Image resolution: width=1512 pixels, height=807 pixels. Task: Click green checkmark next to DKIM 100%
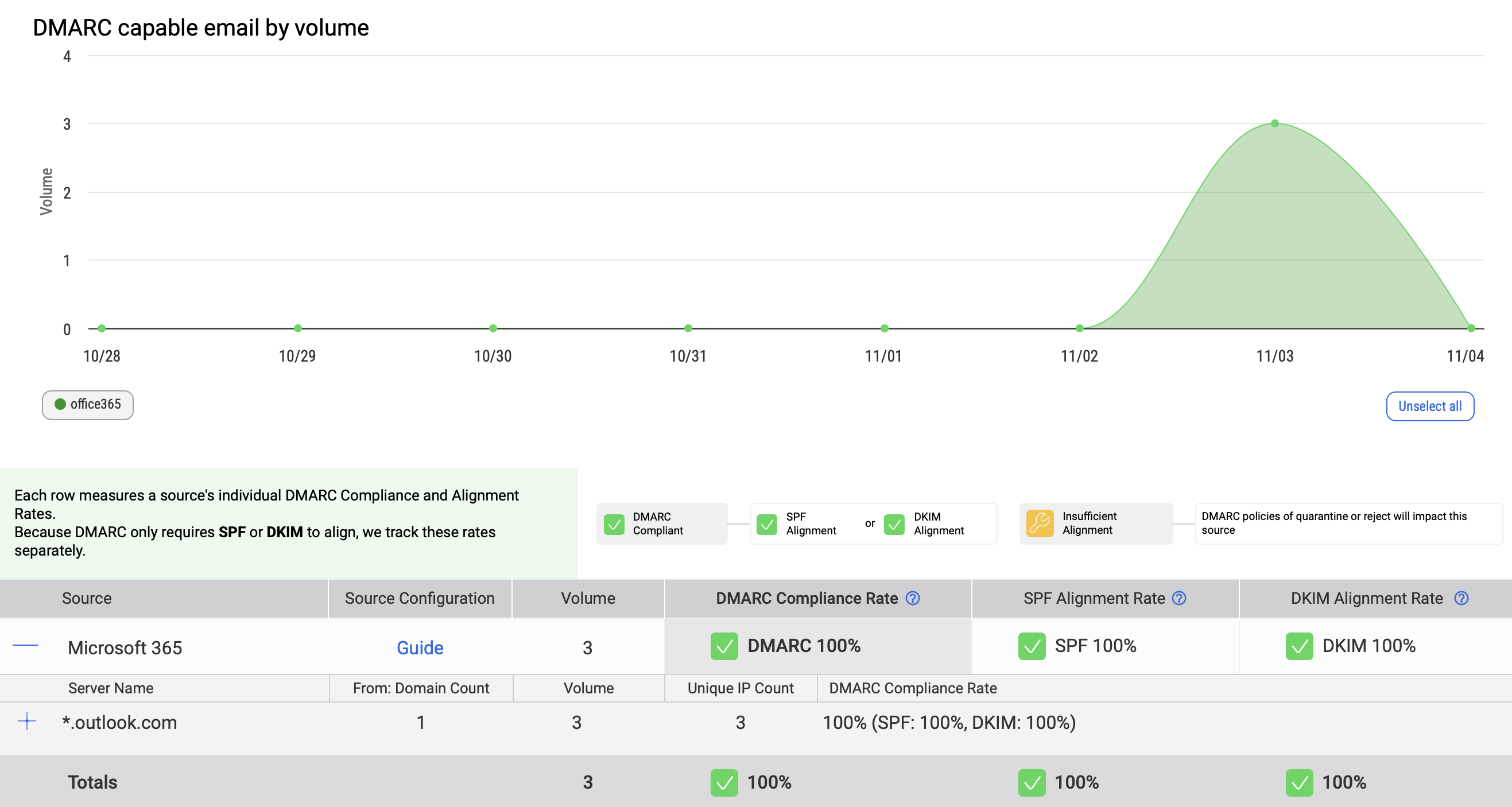pos(1299,646)
